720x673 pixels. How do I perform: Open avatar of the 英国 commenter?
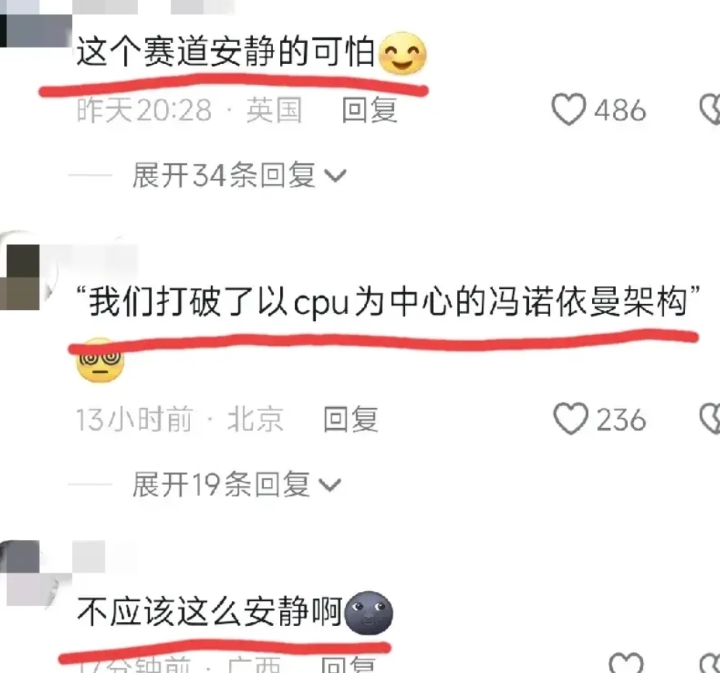pos(34,30)
